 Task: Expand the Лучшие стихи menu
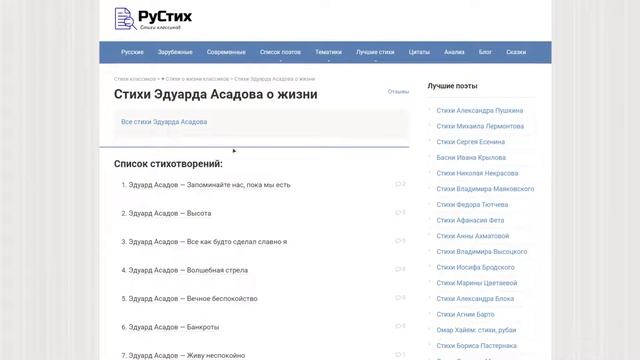[375, 52]
